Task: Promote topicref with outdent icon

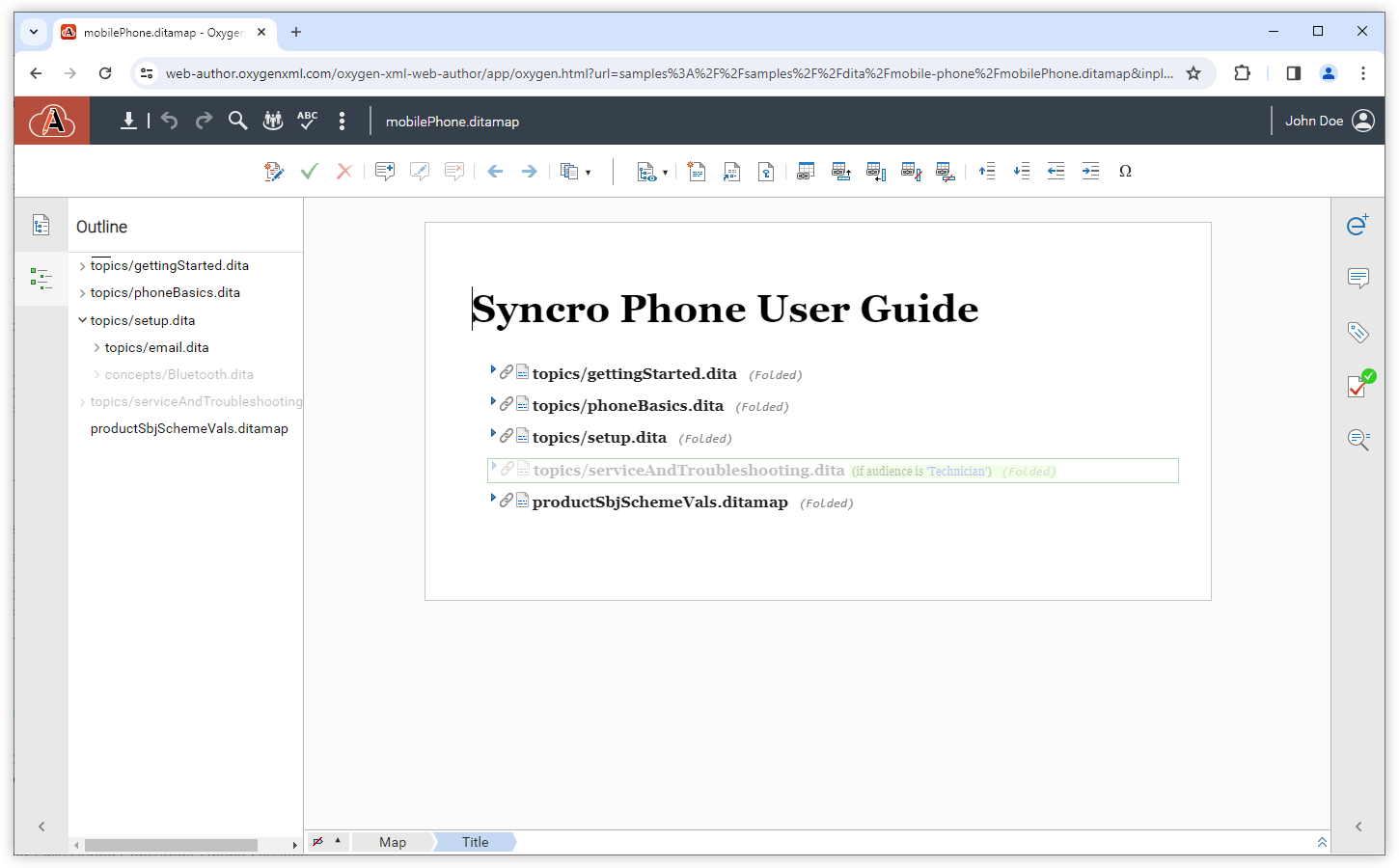Action: point(1056,172)
